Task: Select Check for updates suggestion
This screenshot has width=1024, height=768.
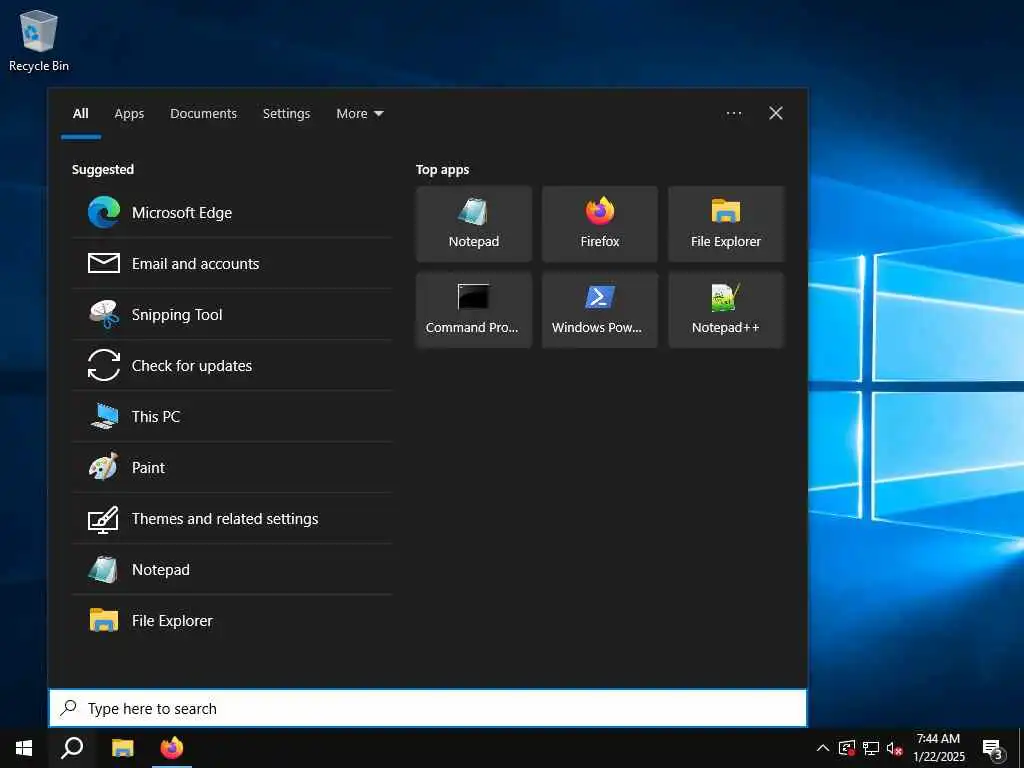Action: [232, 366]
